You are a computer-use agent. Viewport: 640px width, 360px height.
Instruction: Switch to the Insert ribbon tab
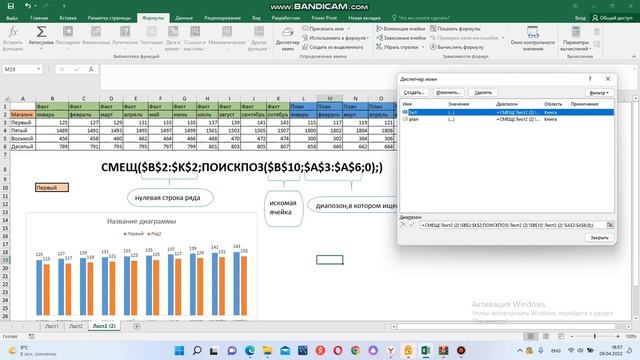coord(68,18)
